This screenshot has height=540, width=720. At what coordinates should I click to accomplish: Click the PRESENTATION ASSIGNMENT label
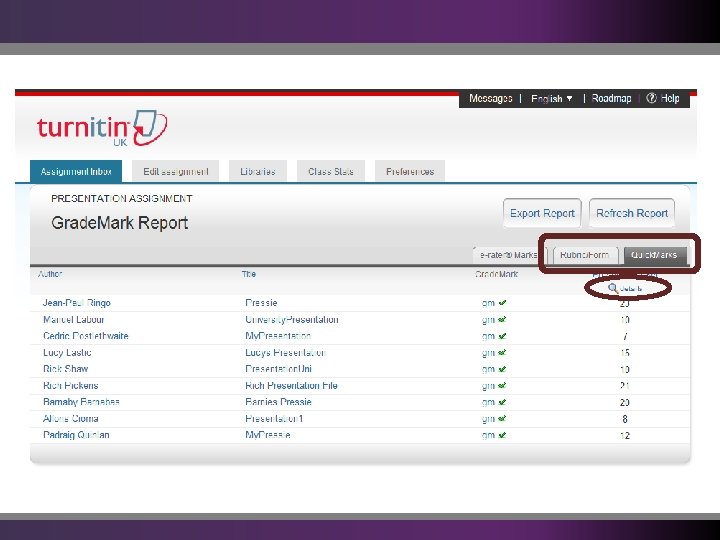(122, 198)
